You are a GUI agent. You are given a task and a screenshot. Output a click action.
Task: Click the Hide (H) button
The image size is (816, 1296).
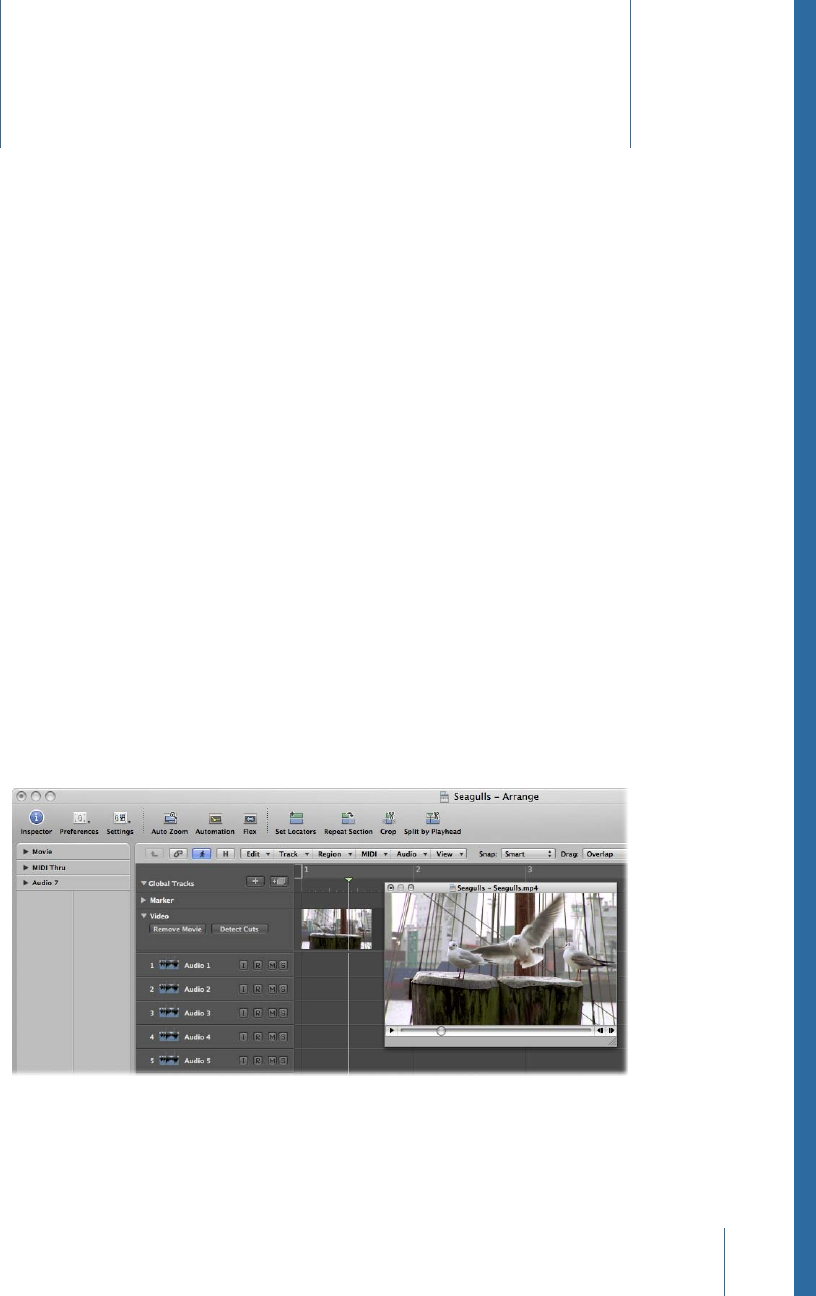tap(226, 854)
